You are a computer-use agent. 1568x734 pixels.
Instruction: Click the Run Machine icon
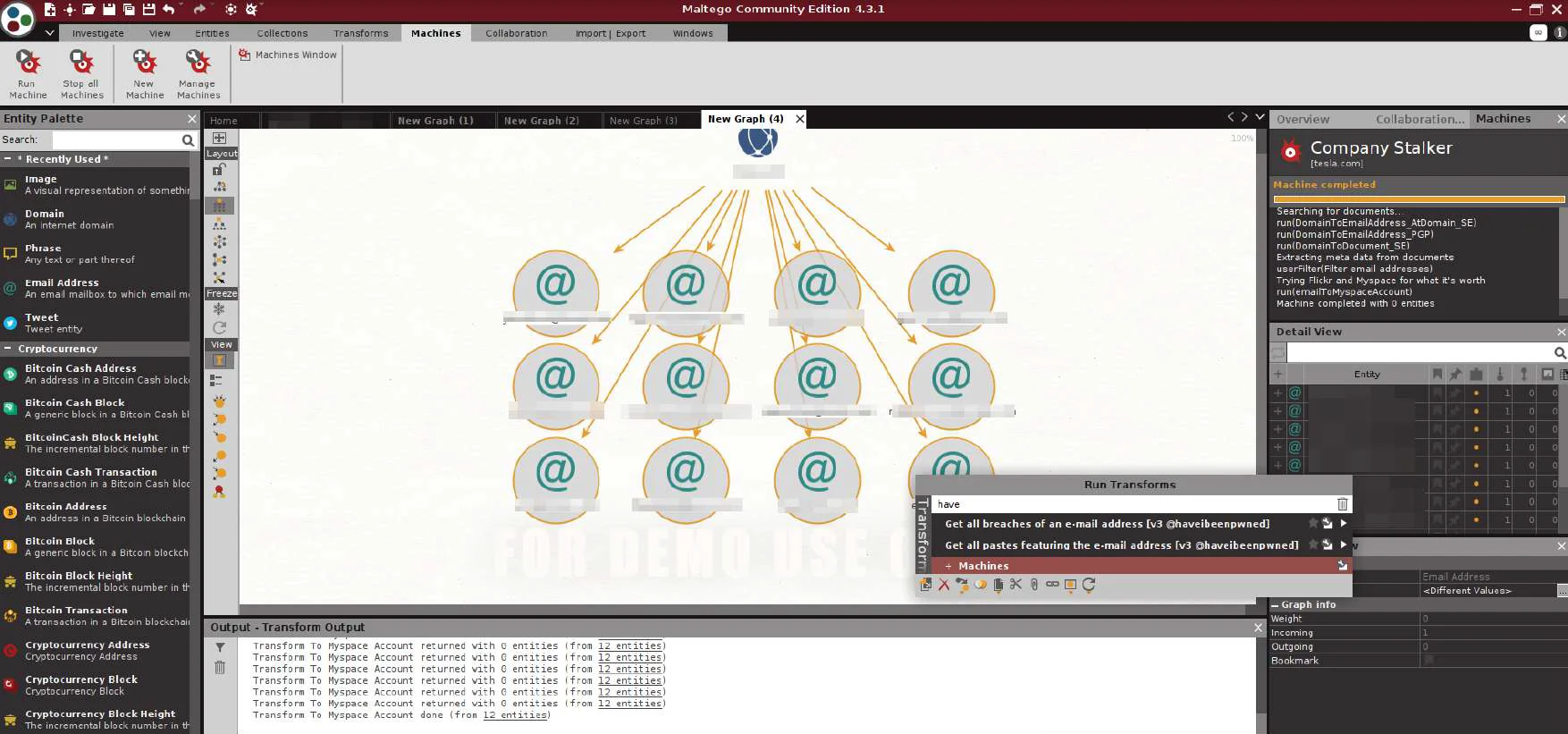coord(29,62)
